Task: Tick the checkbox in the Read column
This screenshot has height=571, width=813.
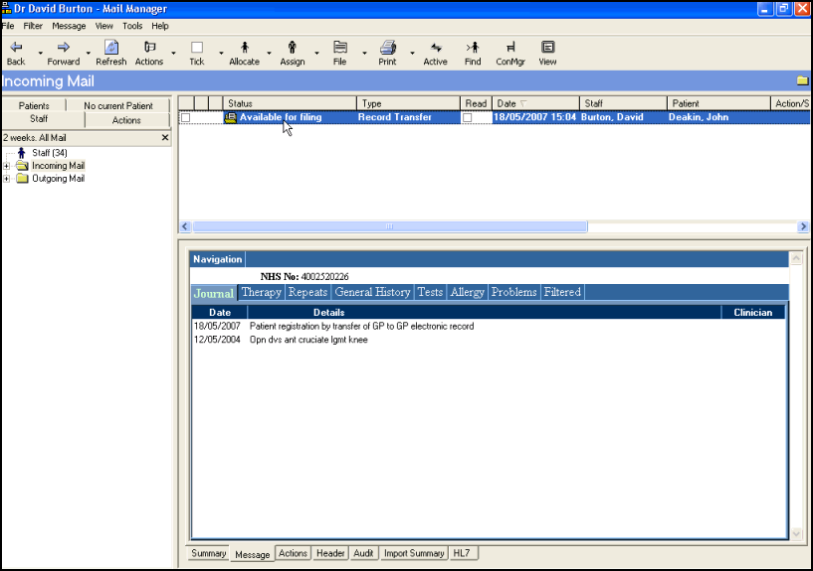Action: 467,118
